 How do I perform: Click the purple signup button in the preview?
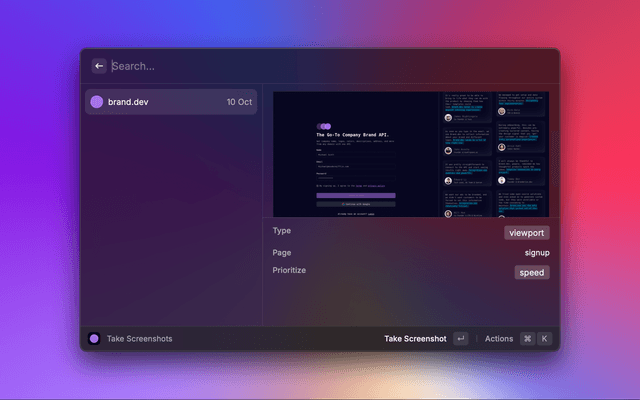point(356,195)
